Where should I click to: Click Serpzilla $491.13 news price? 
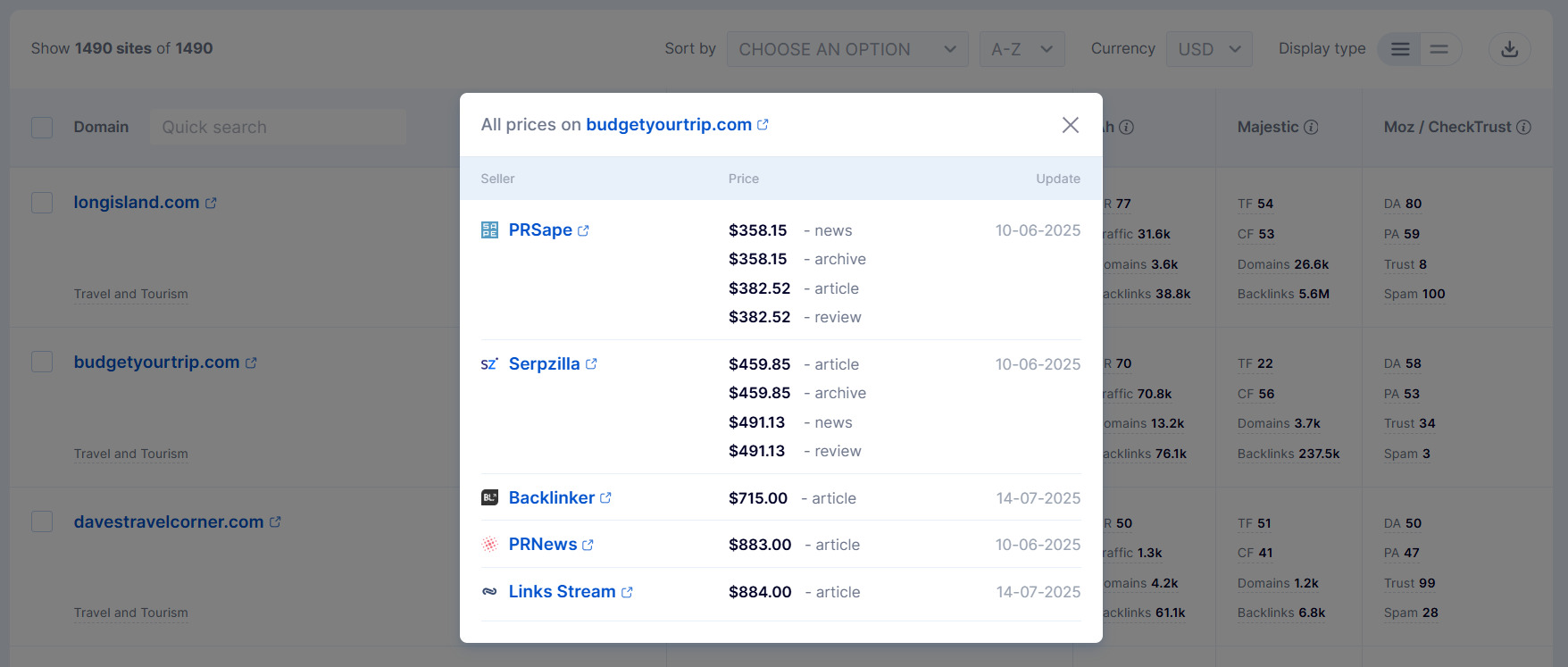(x=757, y=422)
